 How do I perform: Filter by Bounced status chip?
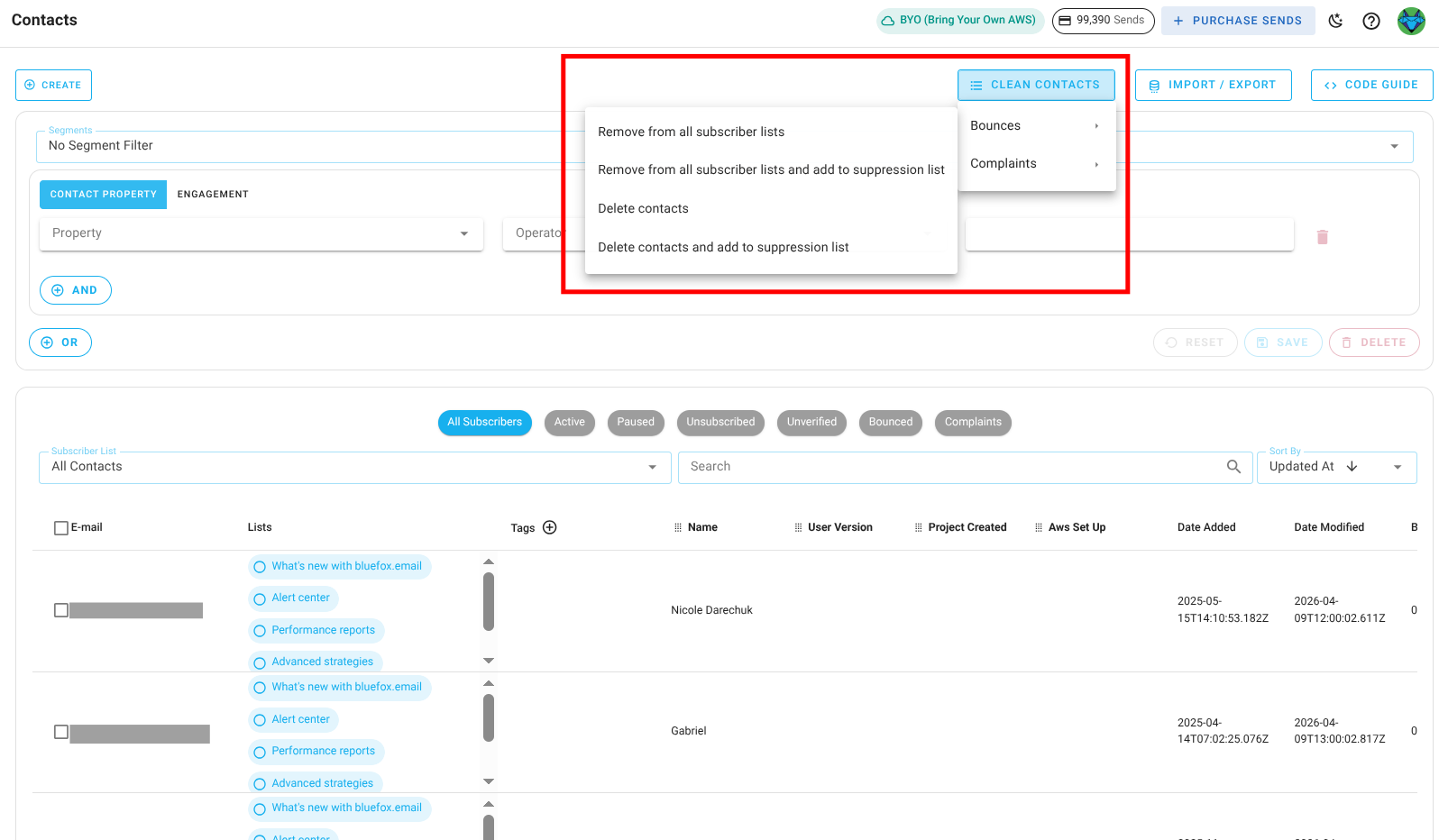[891, 422]
